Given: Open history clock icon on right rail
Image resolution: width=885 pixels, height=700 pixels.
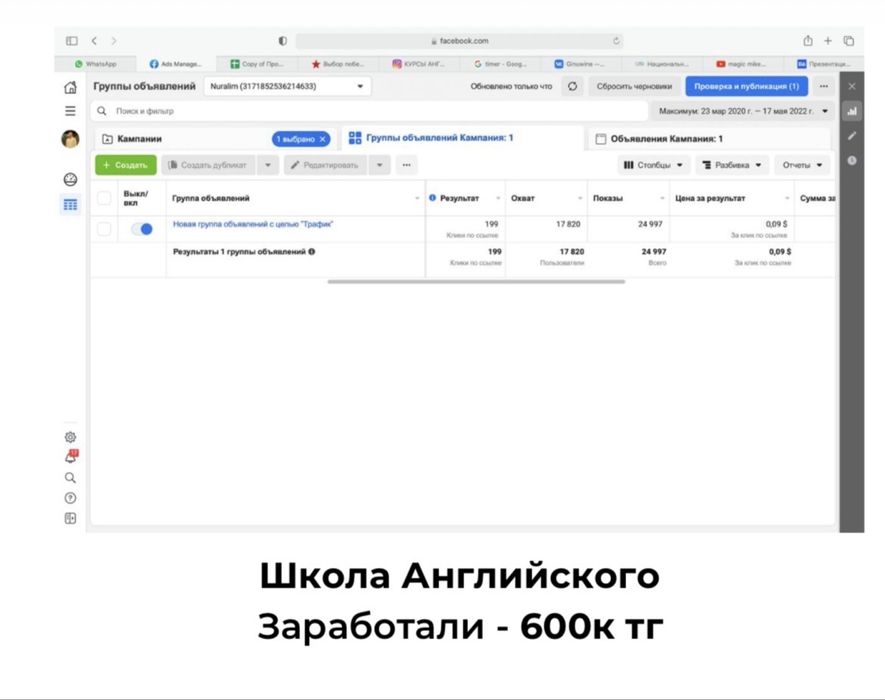Looking at the screenshot, I should (x=852, y=161).
